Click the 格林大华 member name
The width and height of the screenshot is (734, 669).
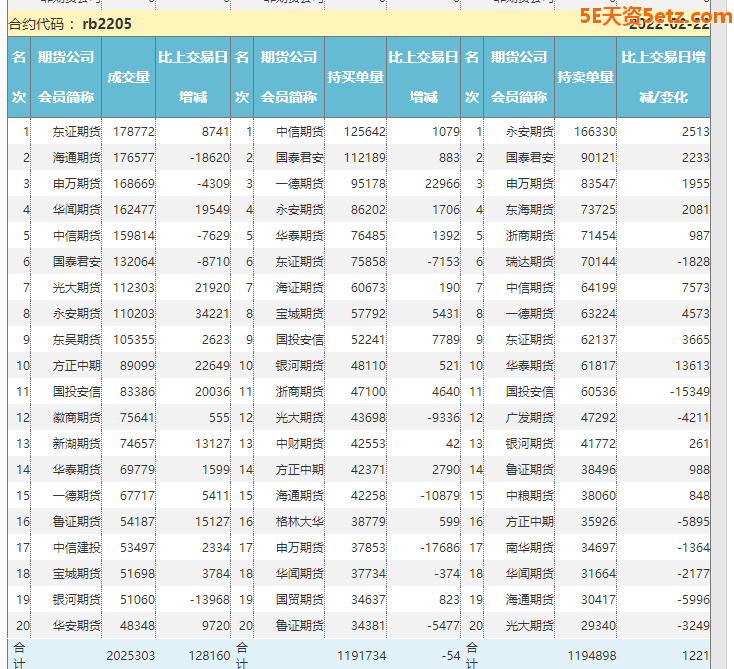300,521
